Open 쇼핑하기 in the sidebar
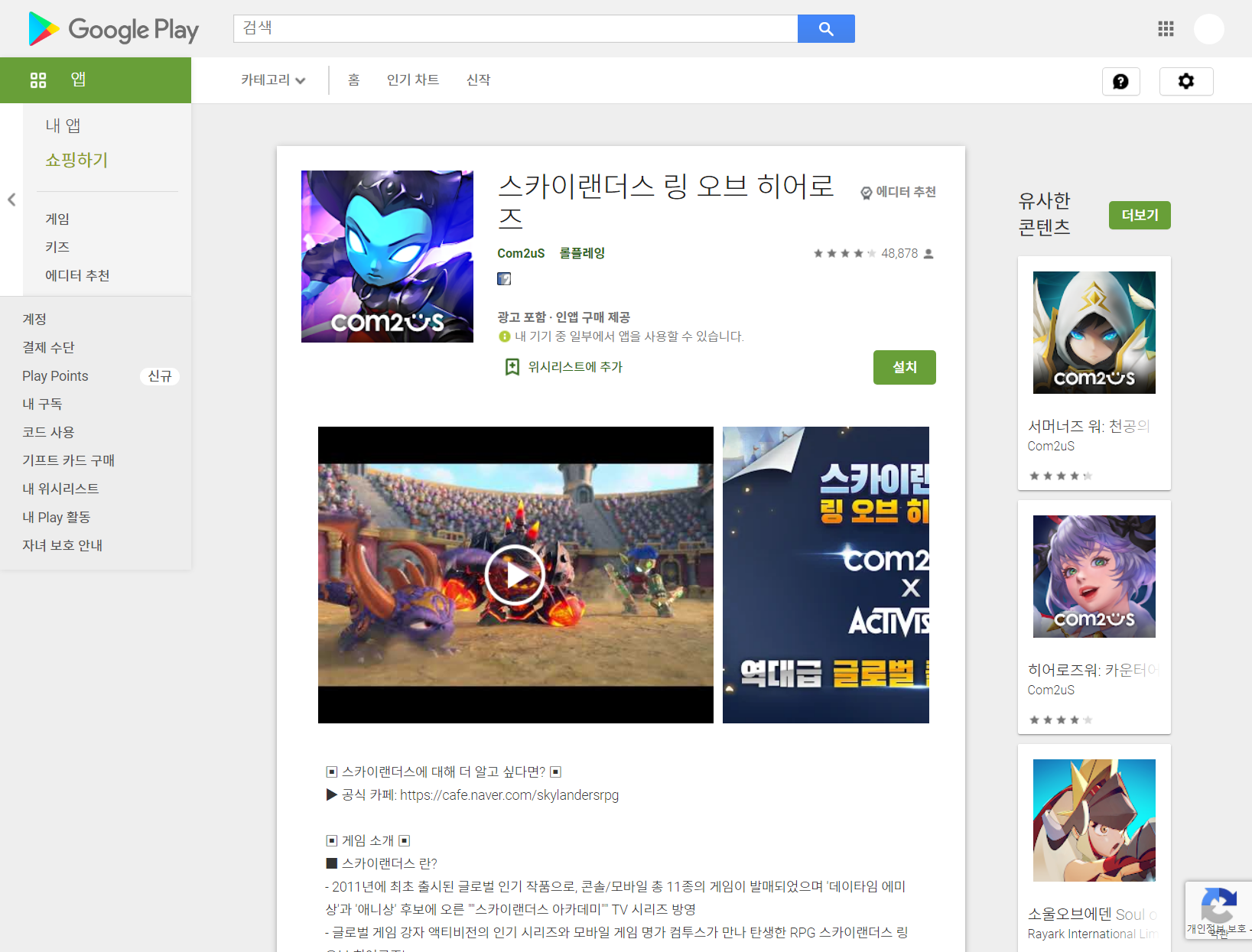1252x952 pixels. [76, 160]
